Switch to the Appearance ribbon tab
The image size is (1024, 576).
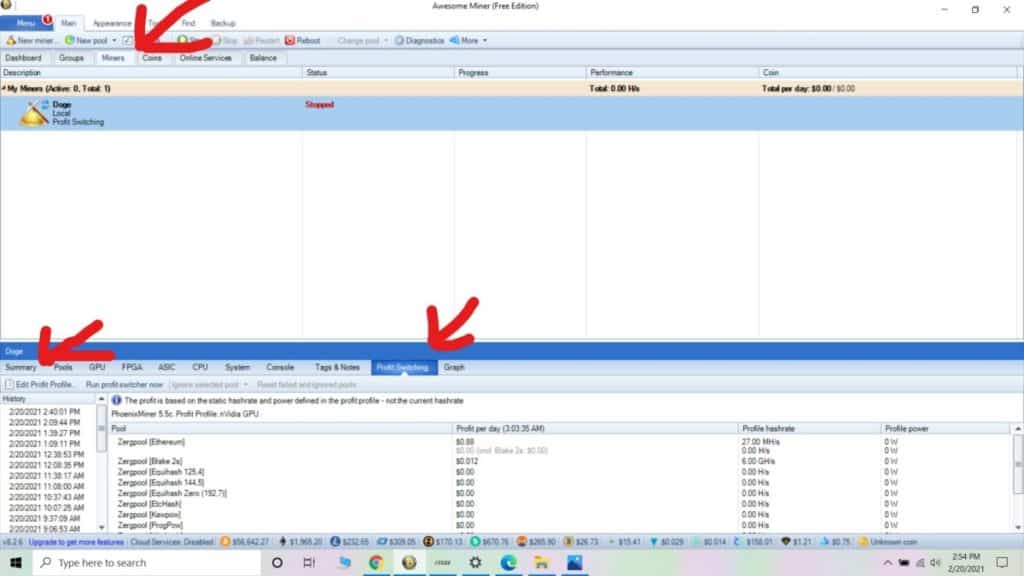[x=112, y=23]
